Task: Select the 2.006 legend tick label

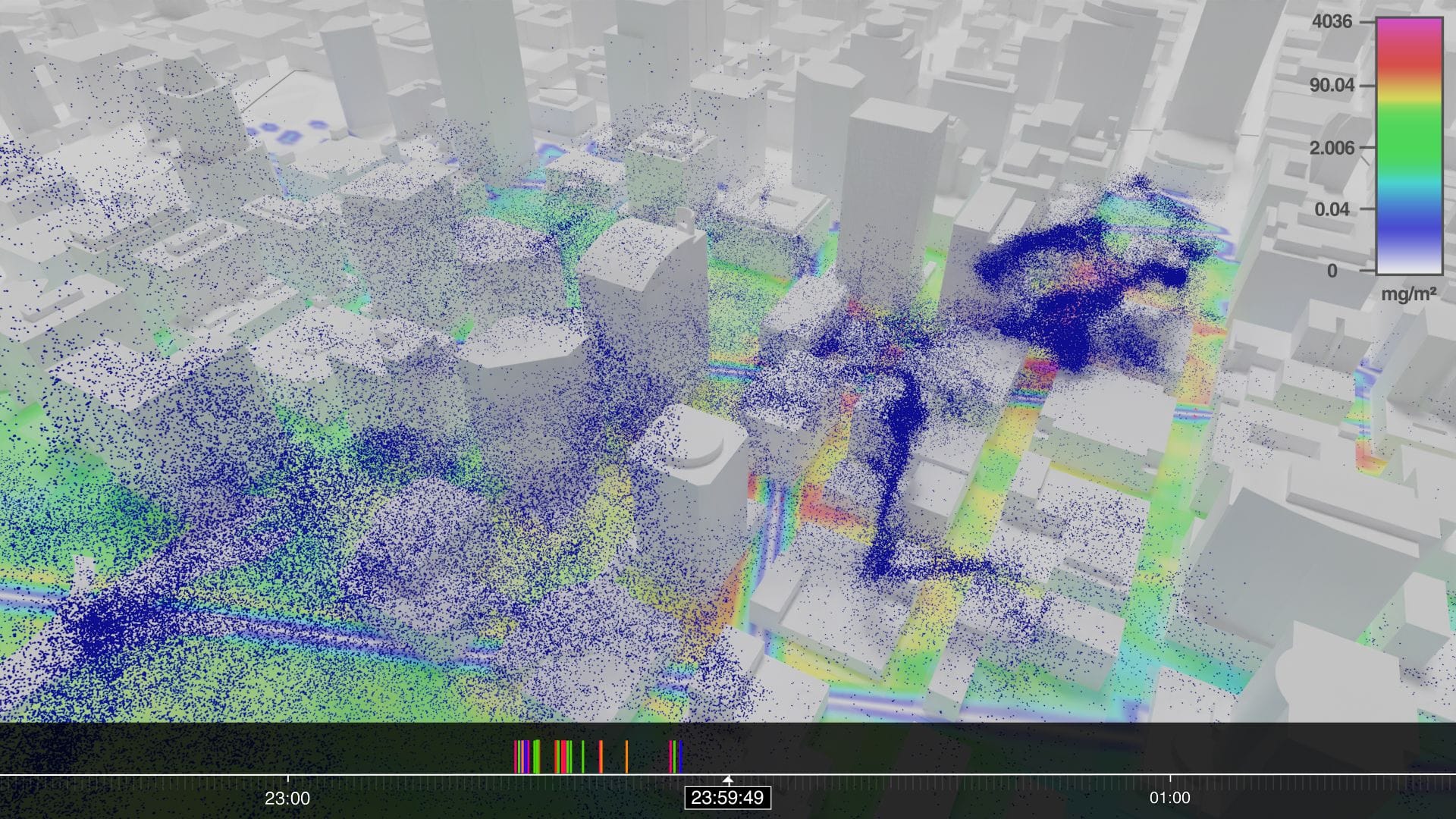Action: 1331,147
